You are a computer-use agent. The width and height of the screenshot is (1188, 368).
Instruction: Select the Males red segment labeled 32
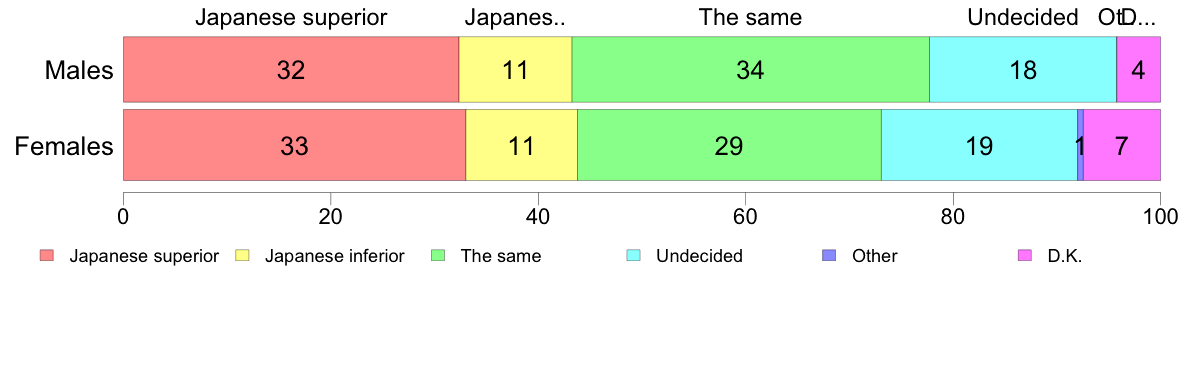[x=291, y=70]
